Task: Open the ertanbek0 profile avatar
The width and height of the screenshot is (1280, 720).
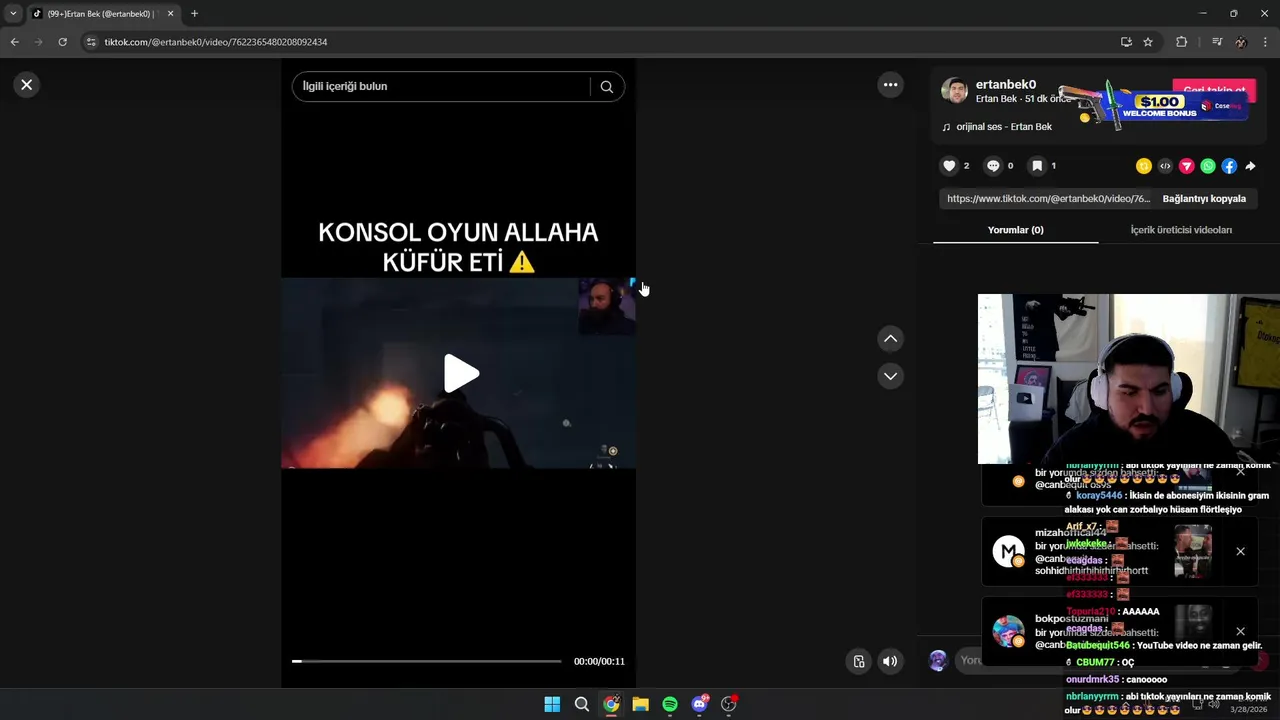Action: pos(955,91)
